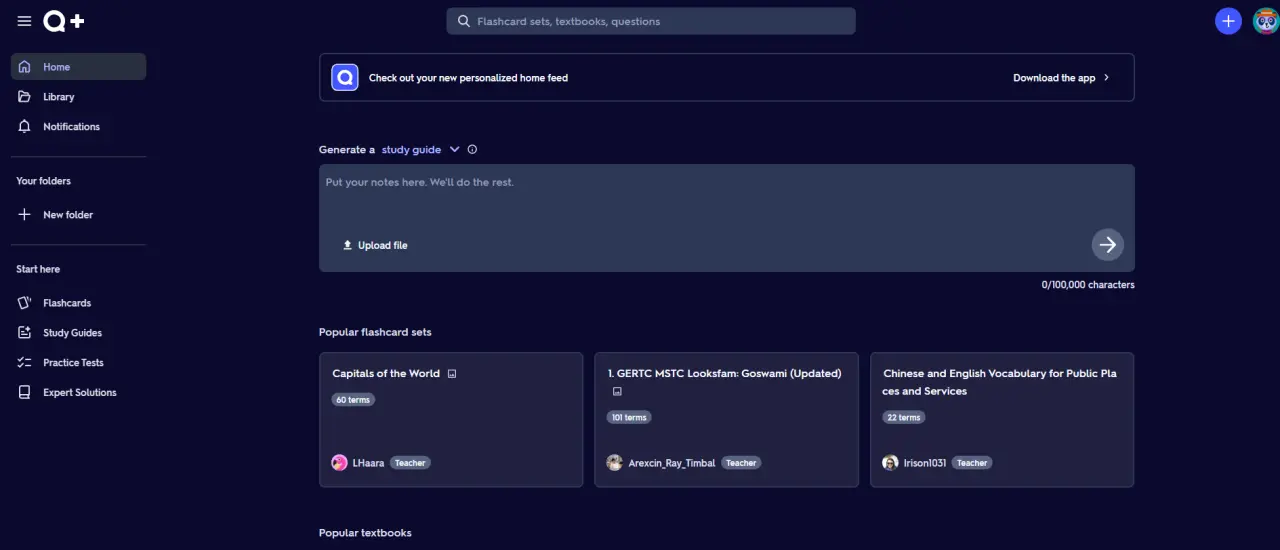Click the 22 terms badge

[903, 417]
